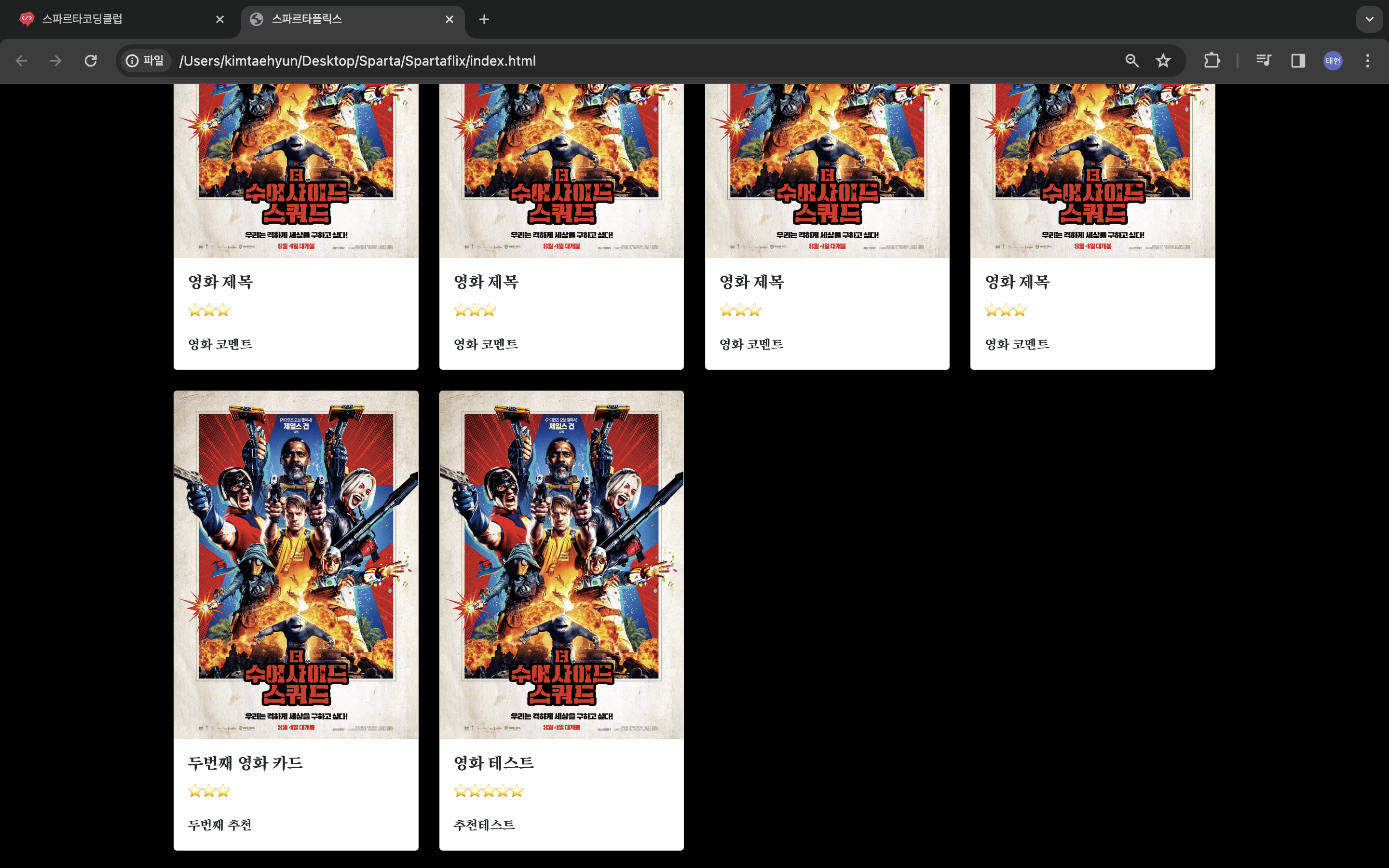Switch to the 스파르타코딩클럽 tab
The height and width of the screenshot is (868, 1389).
(121, 19)
